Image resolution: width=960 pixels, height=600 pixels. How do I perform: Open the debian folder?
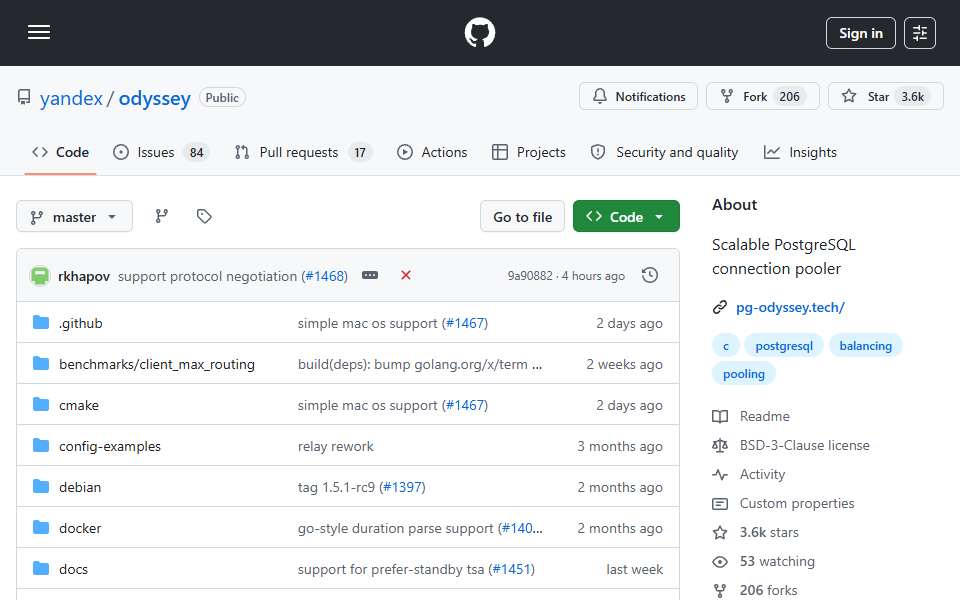point(80,487)
